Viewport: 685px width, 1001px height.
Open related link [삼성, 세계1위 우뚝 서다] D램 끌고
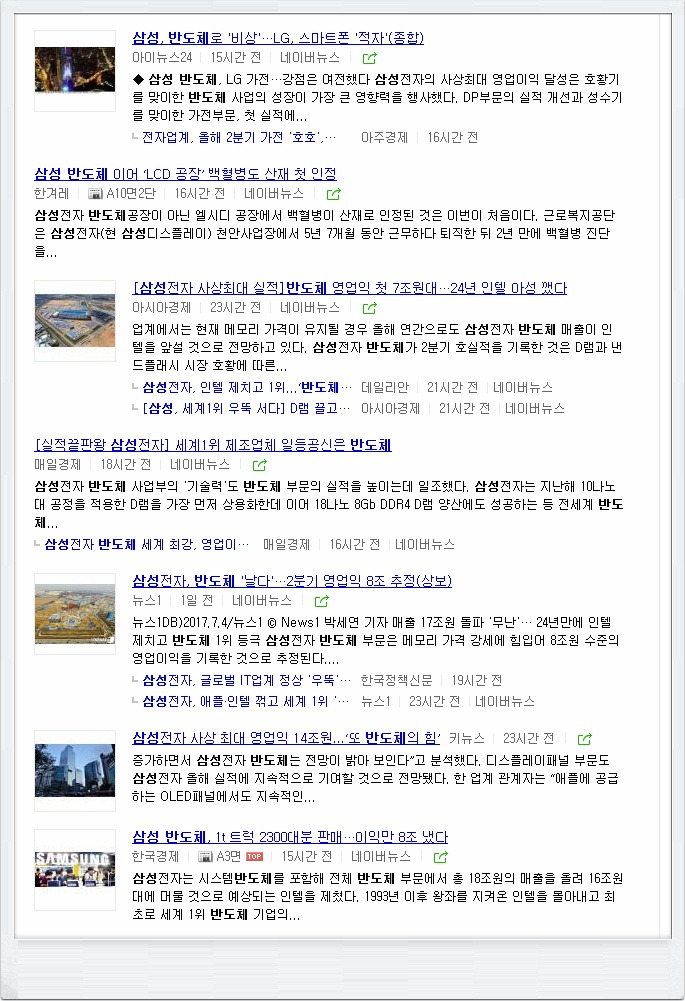pos(246,409)
